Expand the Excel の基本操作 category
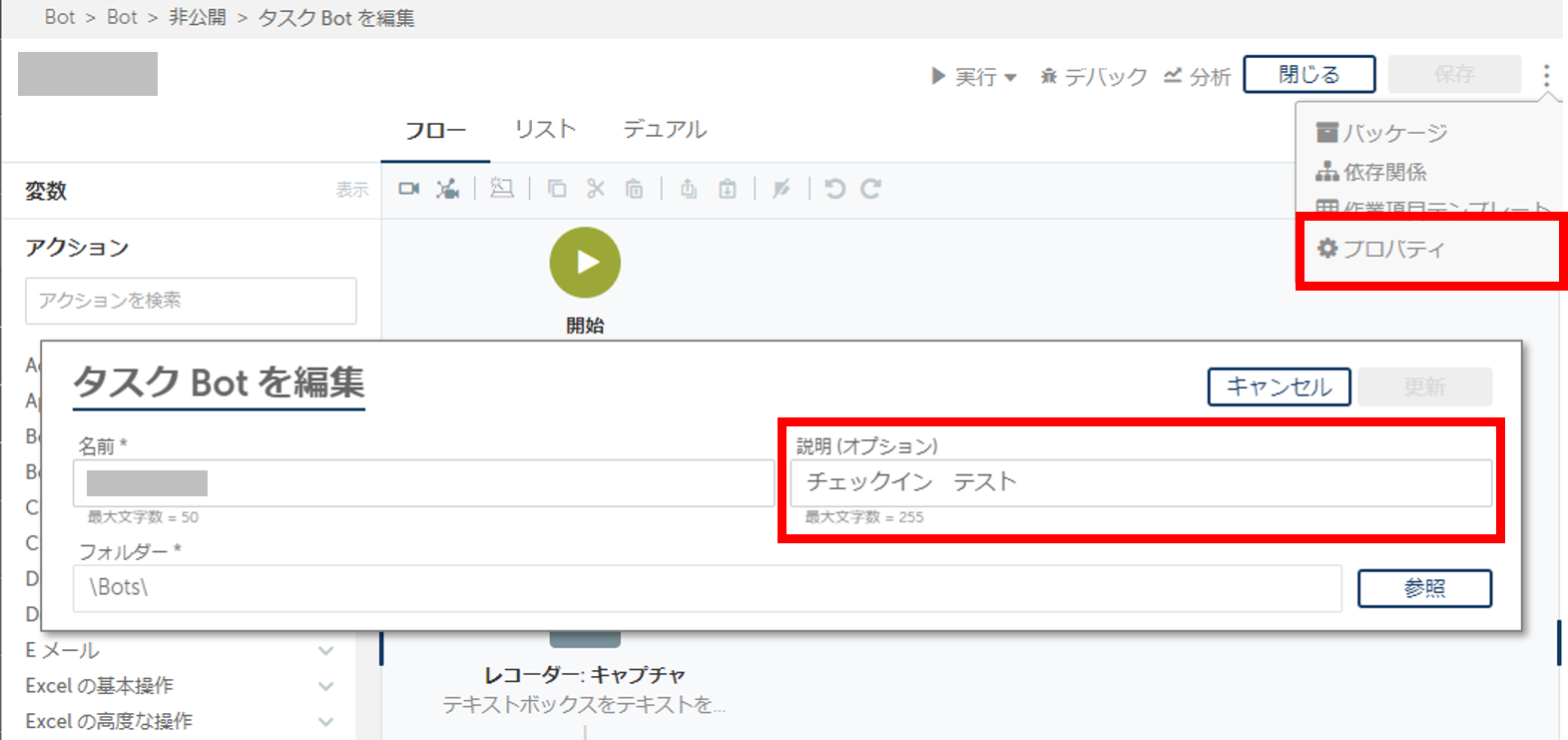This screenshot has width=1568, height=740. click(325, 686)
